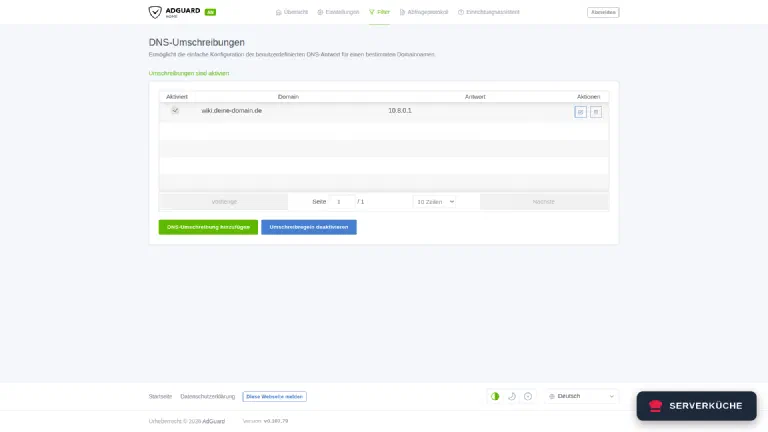This screenshot has width=768, height=432.
Task: Click the DNS-Umschreibungen page heading
Action: [196, 43]
